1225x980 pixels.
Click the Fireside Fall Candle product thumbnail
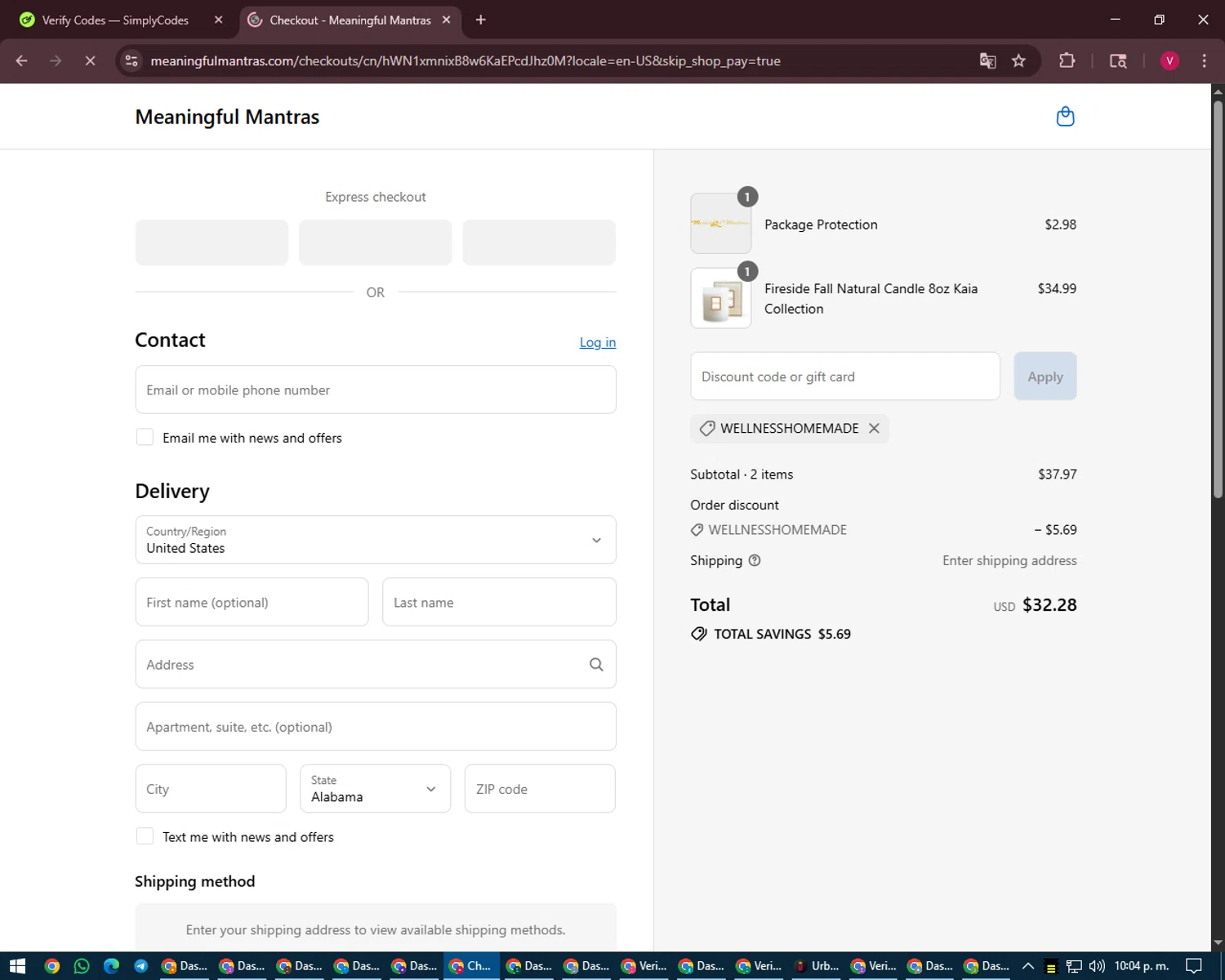pyautogui.click(x=721, y=298)
